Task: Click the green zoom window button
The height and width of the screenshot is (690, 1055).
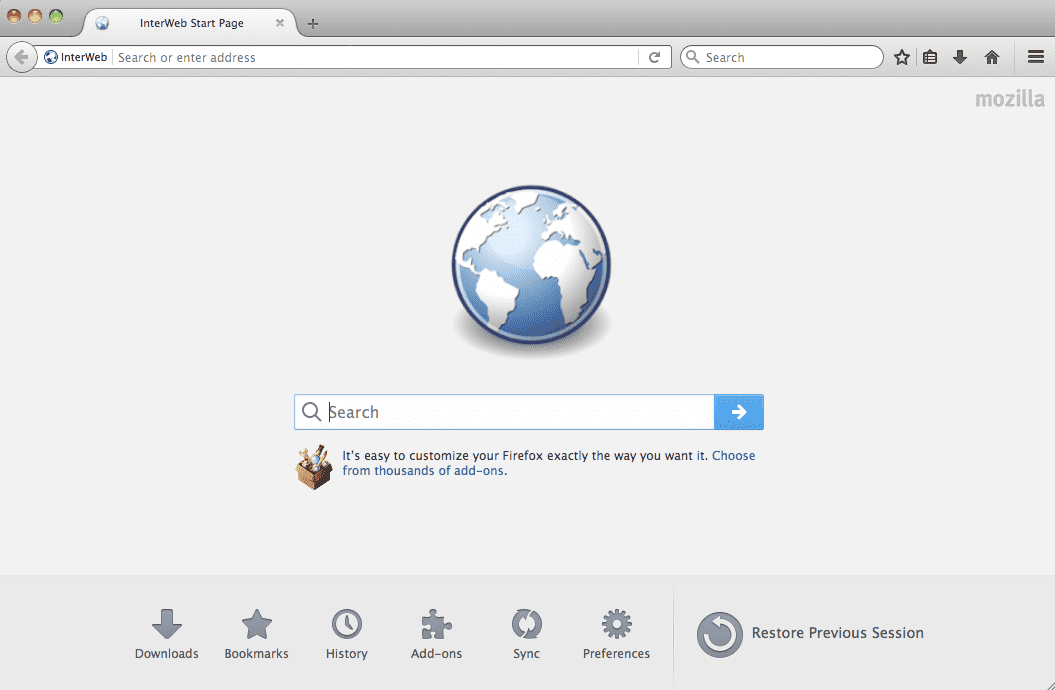Action: [56, 16]
